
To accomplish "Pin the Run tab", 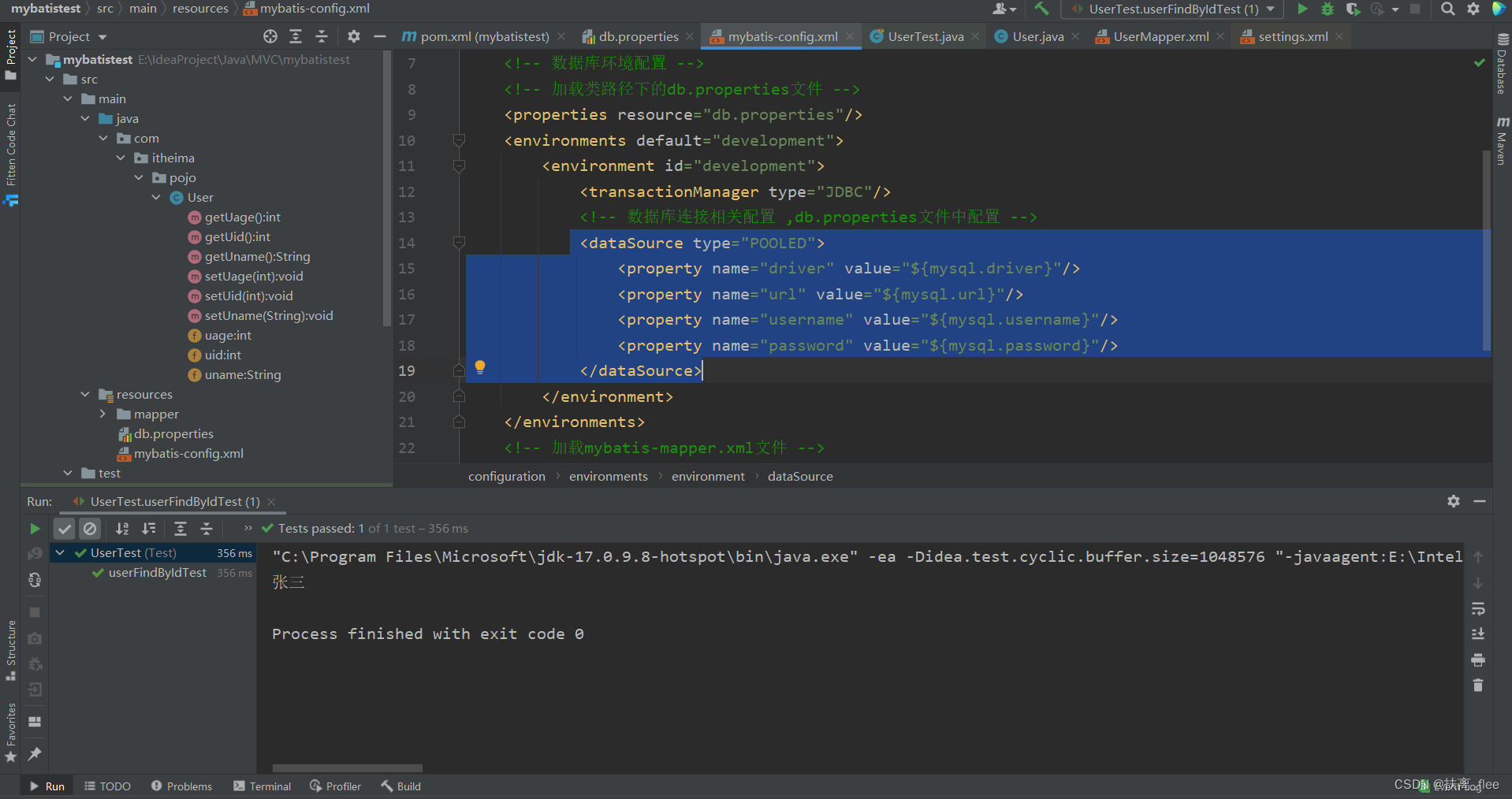I will [x=35, y=754].
